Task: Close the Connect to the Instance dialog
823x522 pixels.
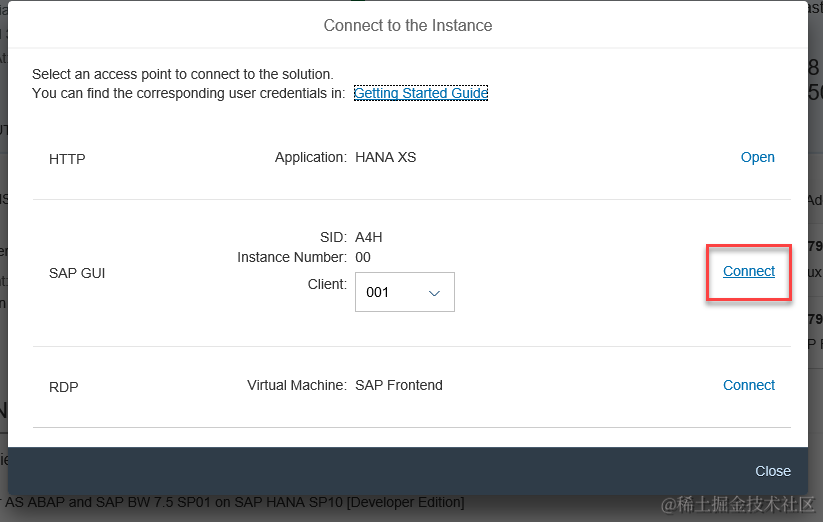Action: (773, 471)
